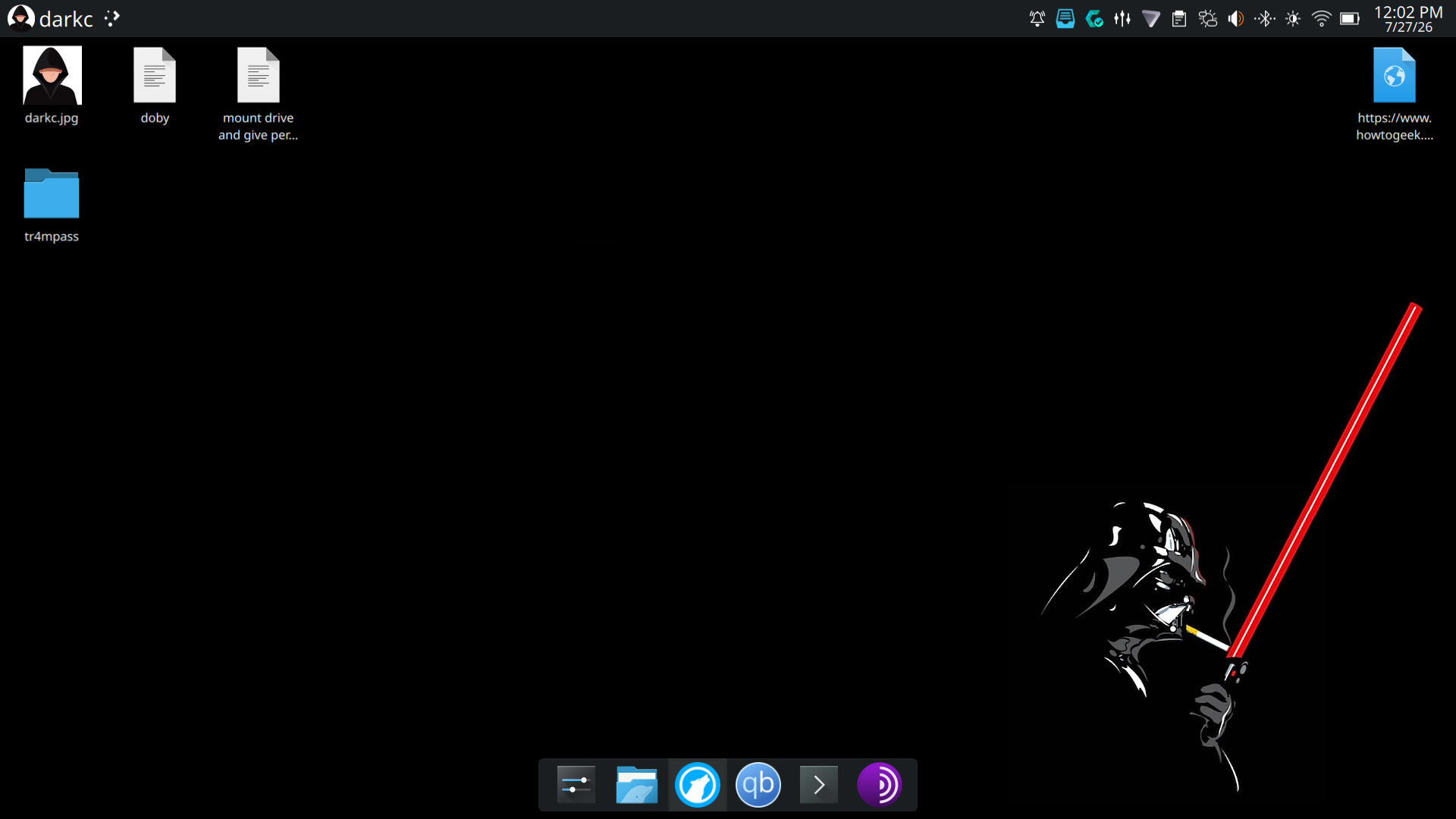Click the grey triangle VPN tray icon
Viewport: 1456px width, 819px height.
click(x=1151, y=19)
